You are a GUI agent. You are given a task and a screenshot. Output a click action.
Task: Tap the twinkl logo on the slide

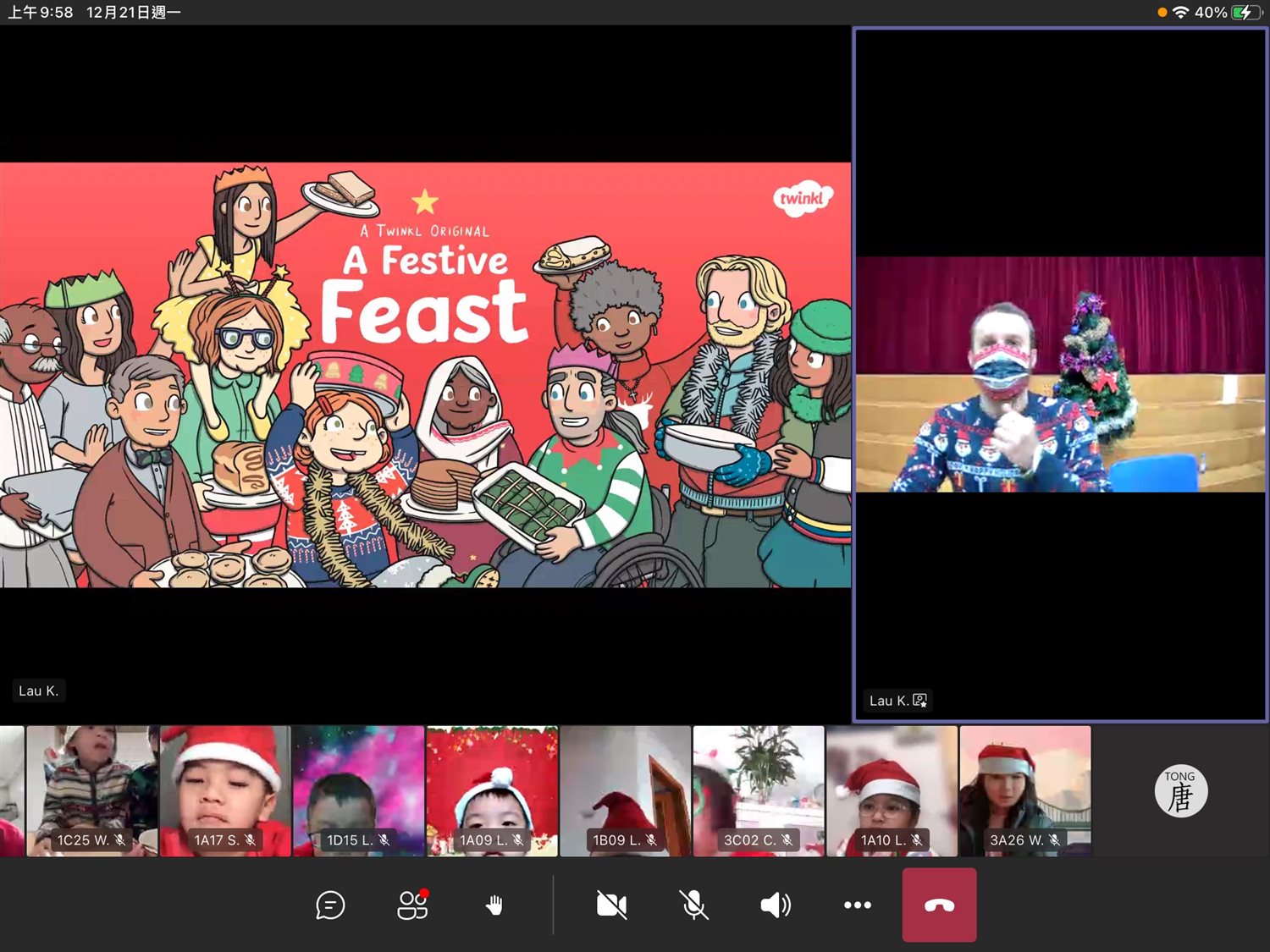803,199
